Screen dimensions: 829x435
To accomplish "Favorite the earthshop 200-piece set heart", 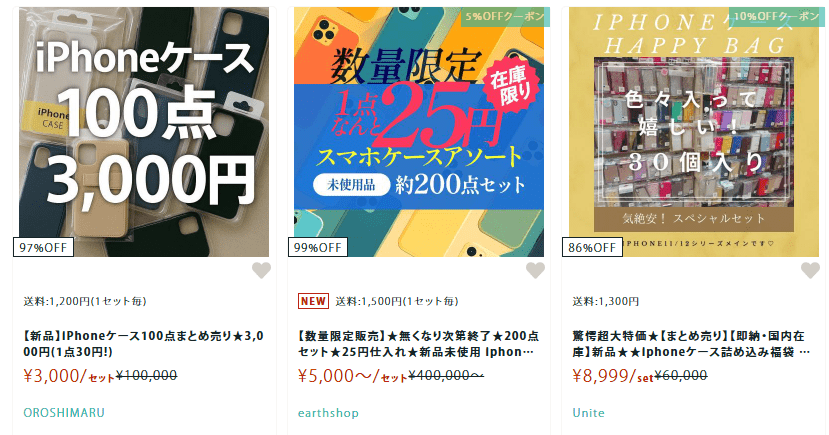I will [x=536, y=270].
